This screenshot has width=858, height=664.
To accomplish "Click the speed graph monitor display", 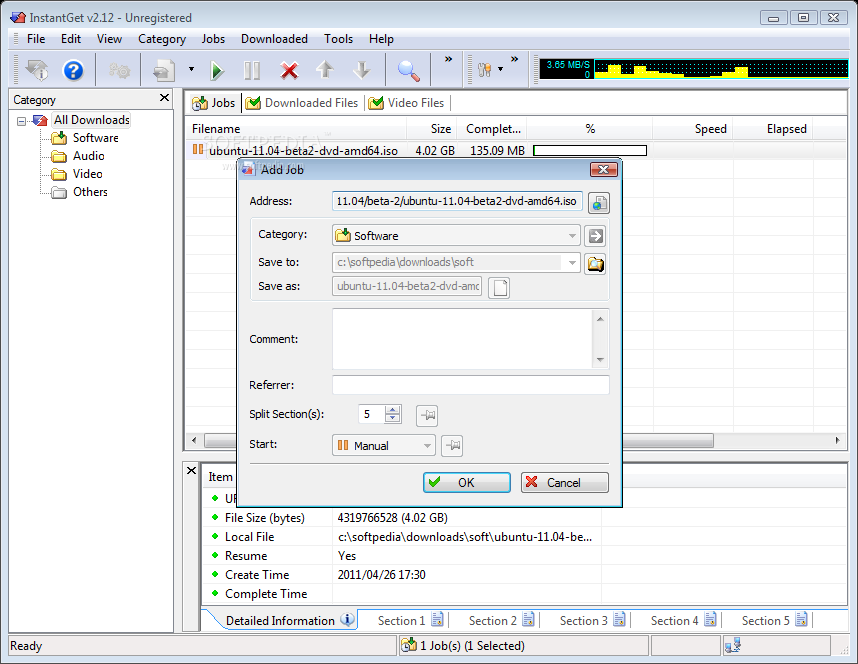I will tap(693, 69).
